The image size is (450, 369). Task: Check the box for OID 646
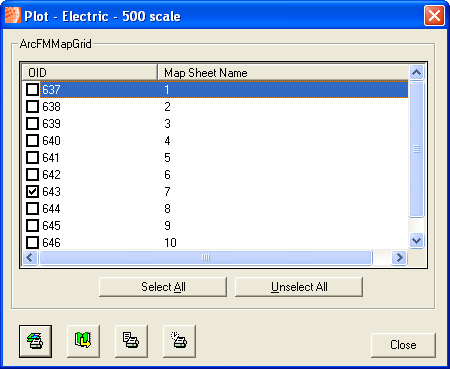[32, 242]
